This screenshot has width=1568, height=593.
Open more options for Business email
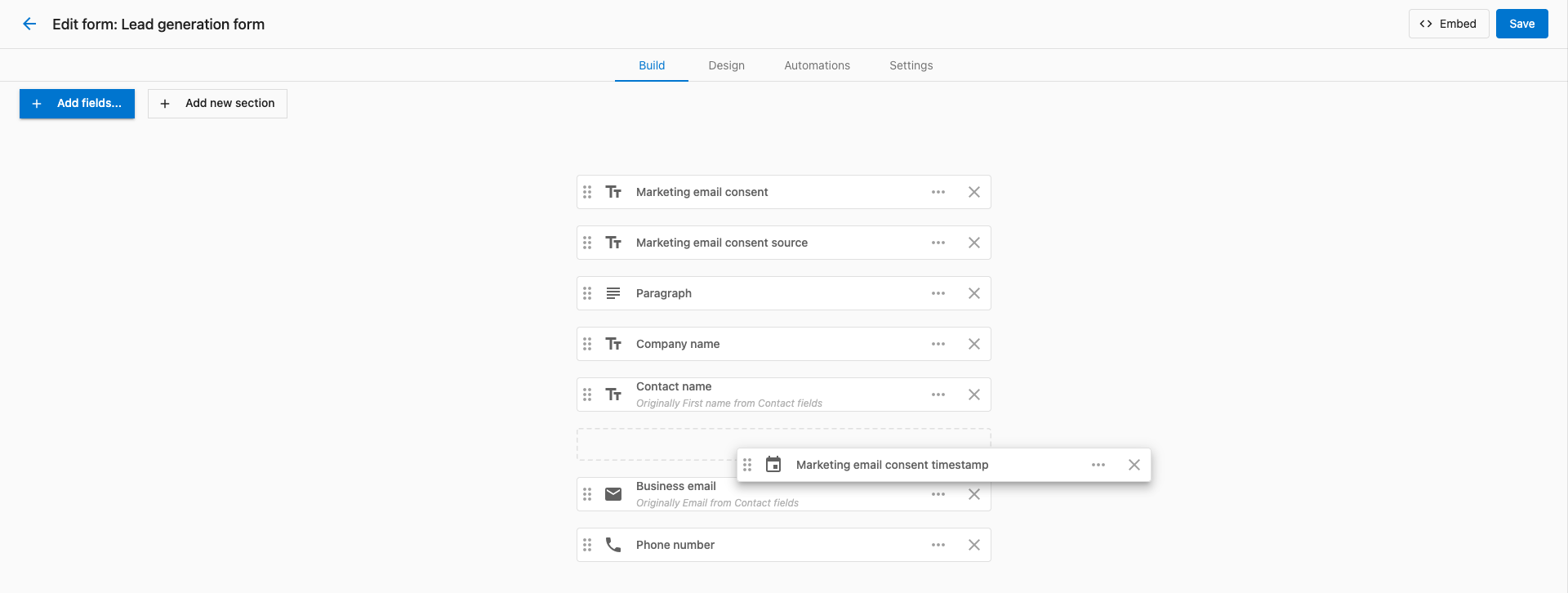pos(938,494)
